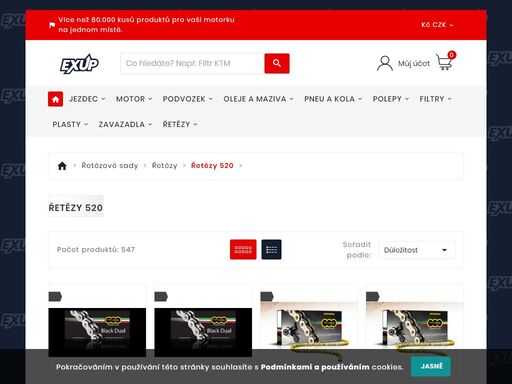The width and height of the screenshot is (512, 384).
Task: Expand the PNEU A KOLA menu
Action: point(333,99)
